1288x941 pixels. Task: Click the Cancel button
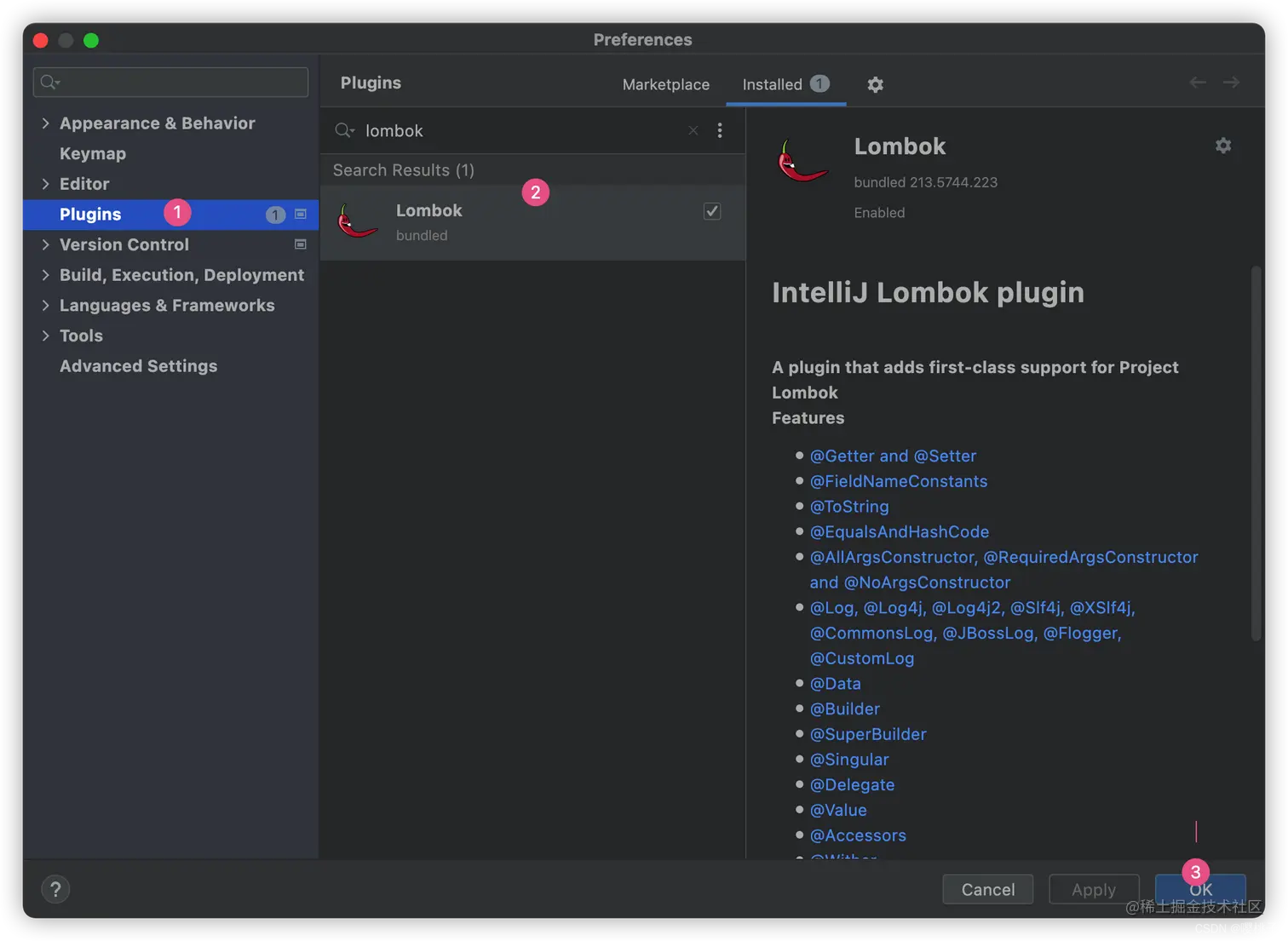click(988, 889)
